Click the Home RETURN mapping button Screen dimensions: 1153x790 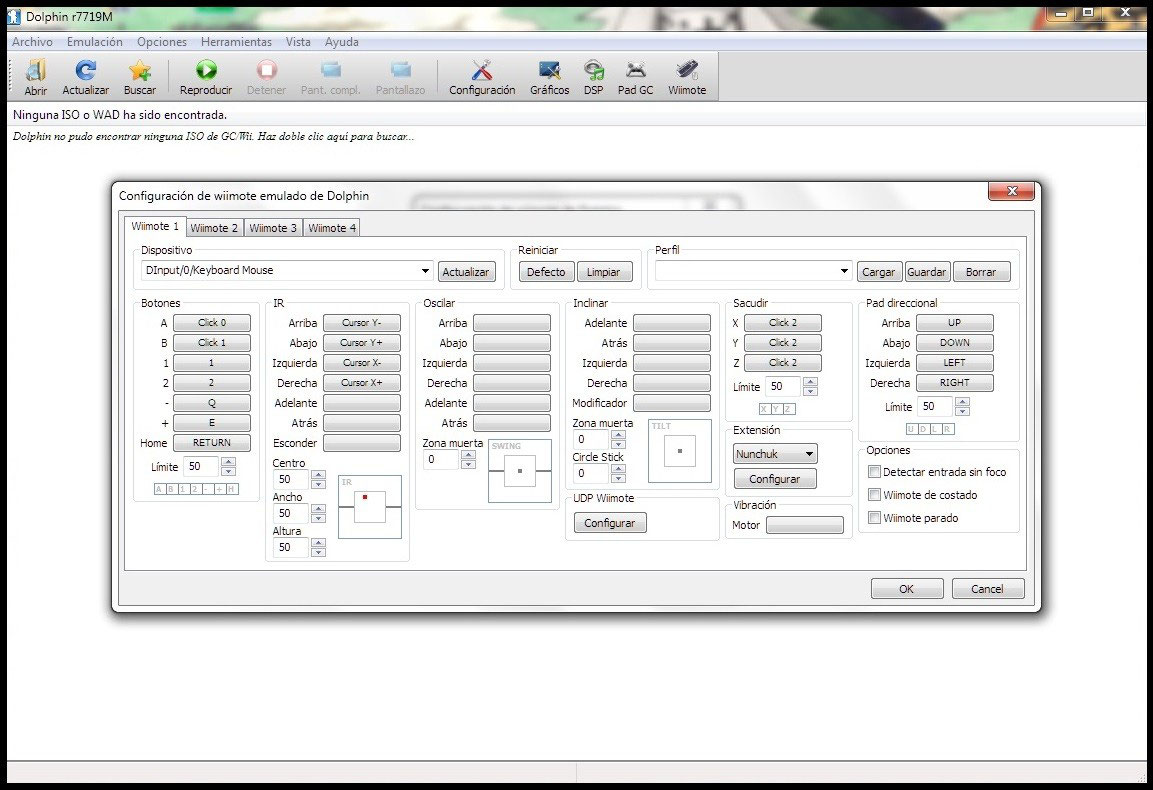click(x=212, y=443)
